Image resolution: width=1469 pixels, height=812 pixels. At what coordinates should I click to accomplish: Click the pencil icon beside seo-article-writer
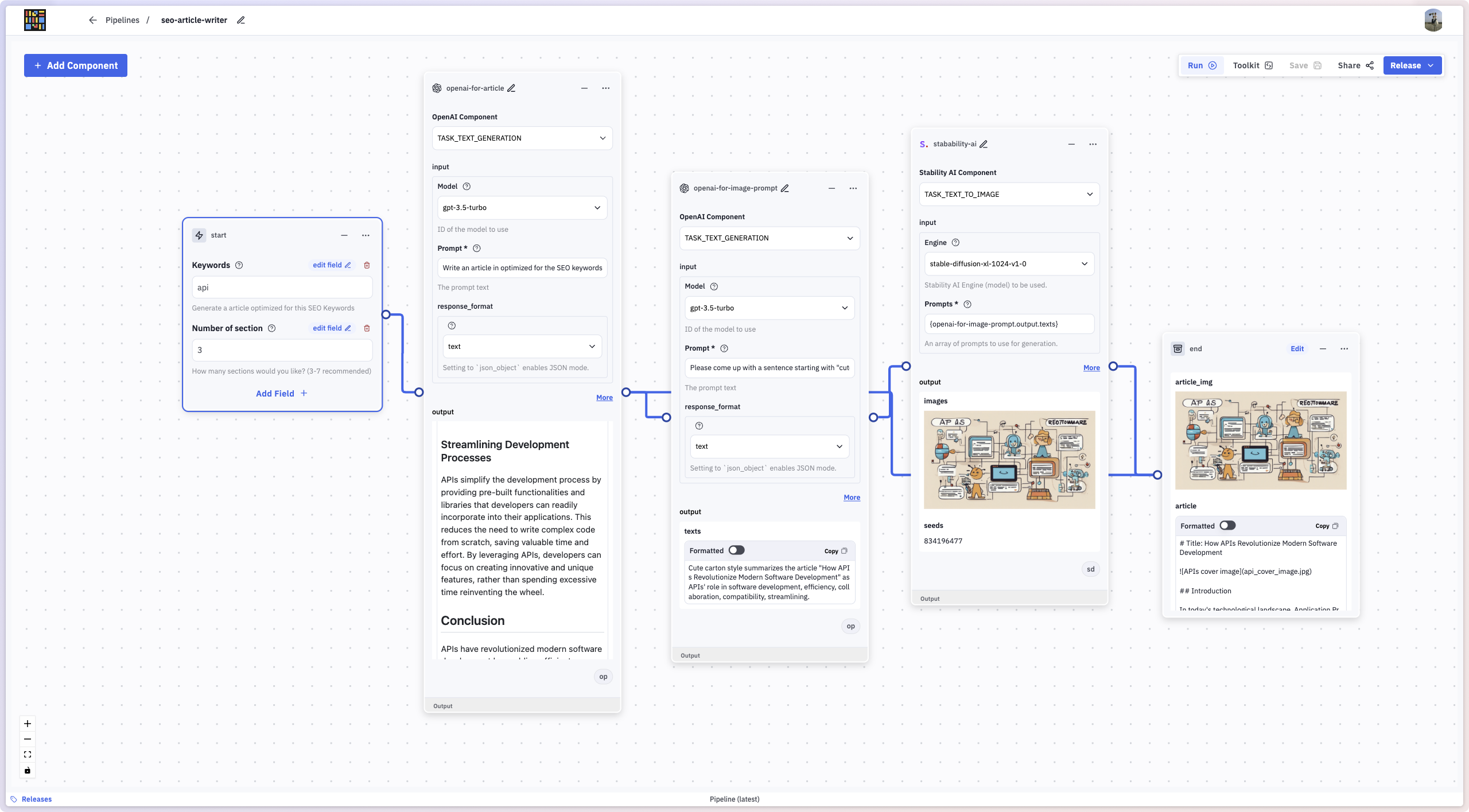pyautogui.click(x=241, y=20)
